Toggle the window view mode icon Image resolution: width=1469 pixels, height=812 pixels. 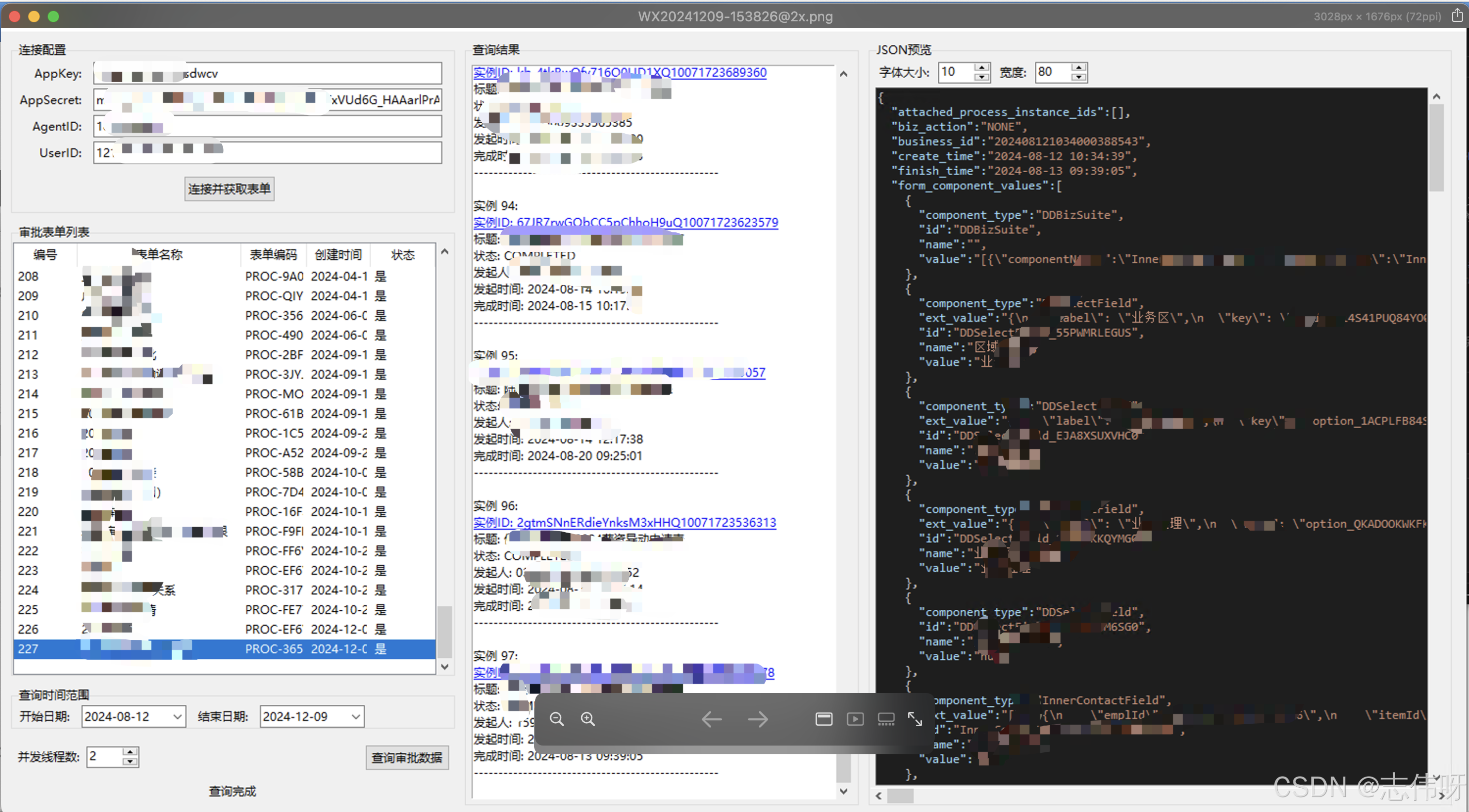click(823, 719)
